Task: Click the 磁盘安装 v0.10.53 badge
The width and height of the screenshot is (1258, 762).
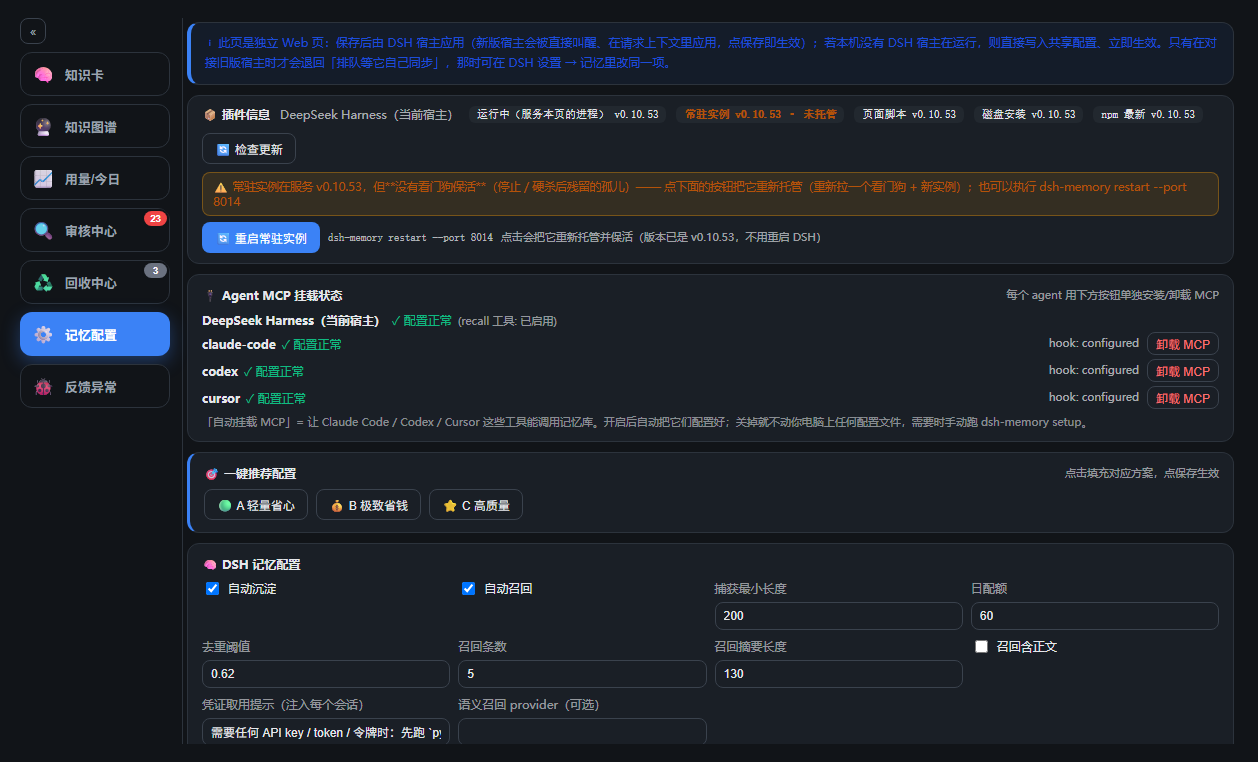Action: tap(1029, 114)
